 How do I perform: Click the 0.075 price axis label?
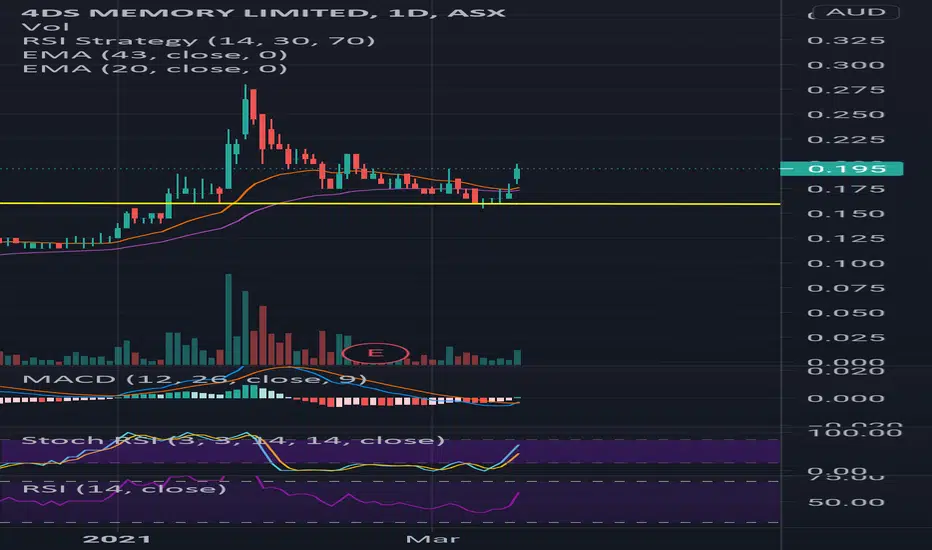point(846,288)
